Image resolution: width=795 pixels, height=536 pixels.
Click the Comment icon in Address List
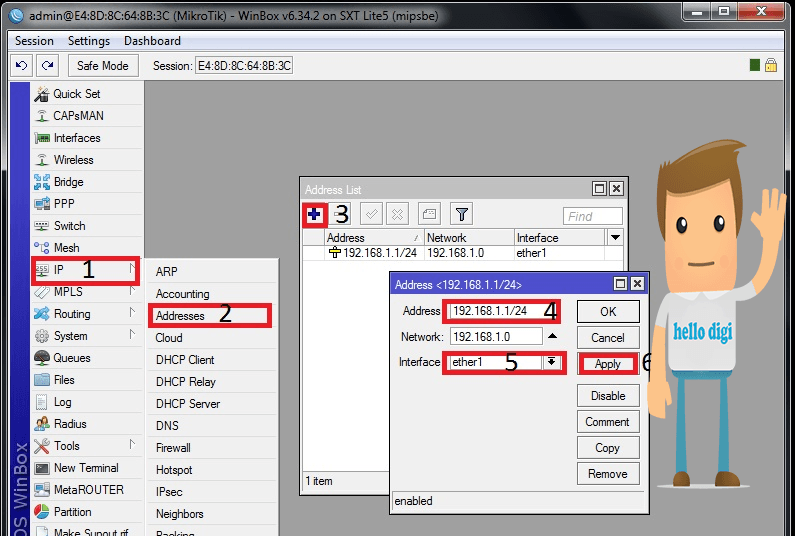click(x=429, y=215)
